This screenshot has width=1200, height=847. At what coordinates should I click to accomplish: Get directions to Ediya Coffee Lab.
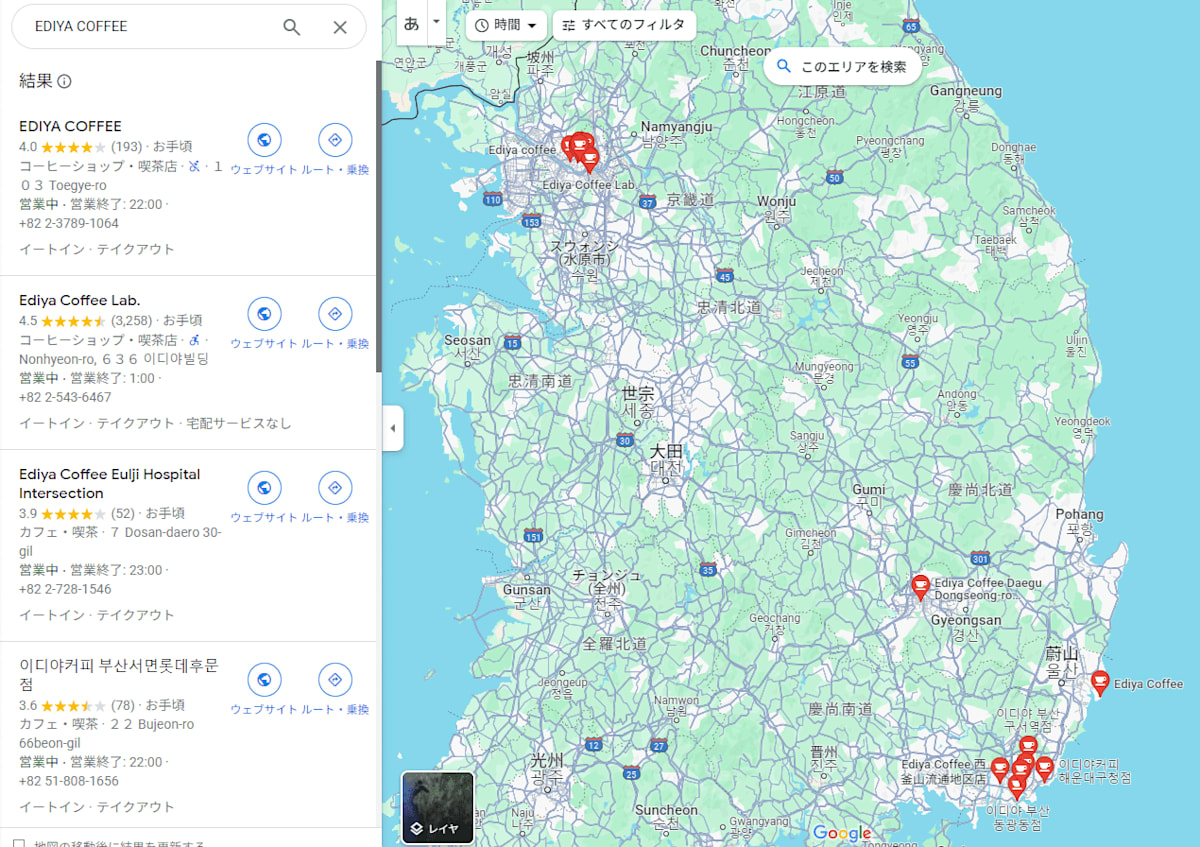click(x=335, y=314)
